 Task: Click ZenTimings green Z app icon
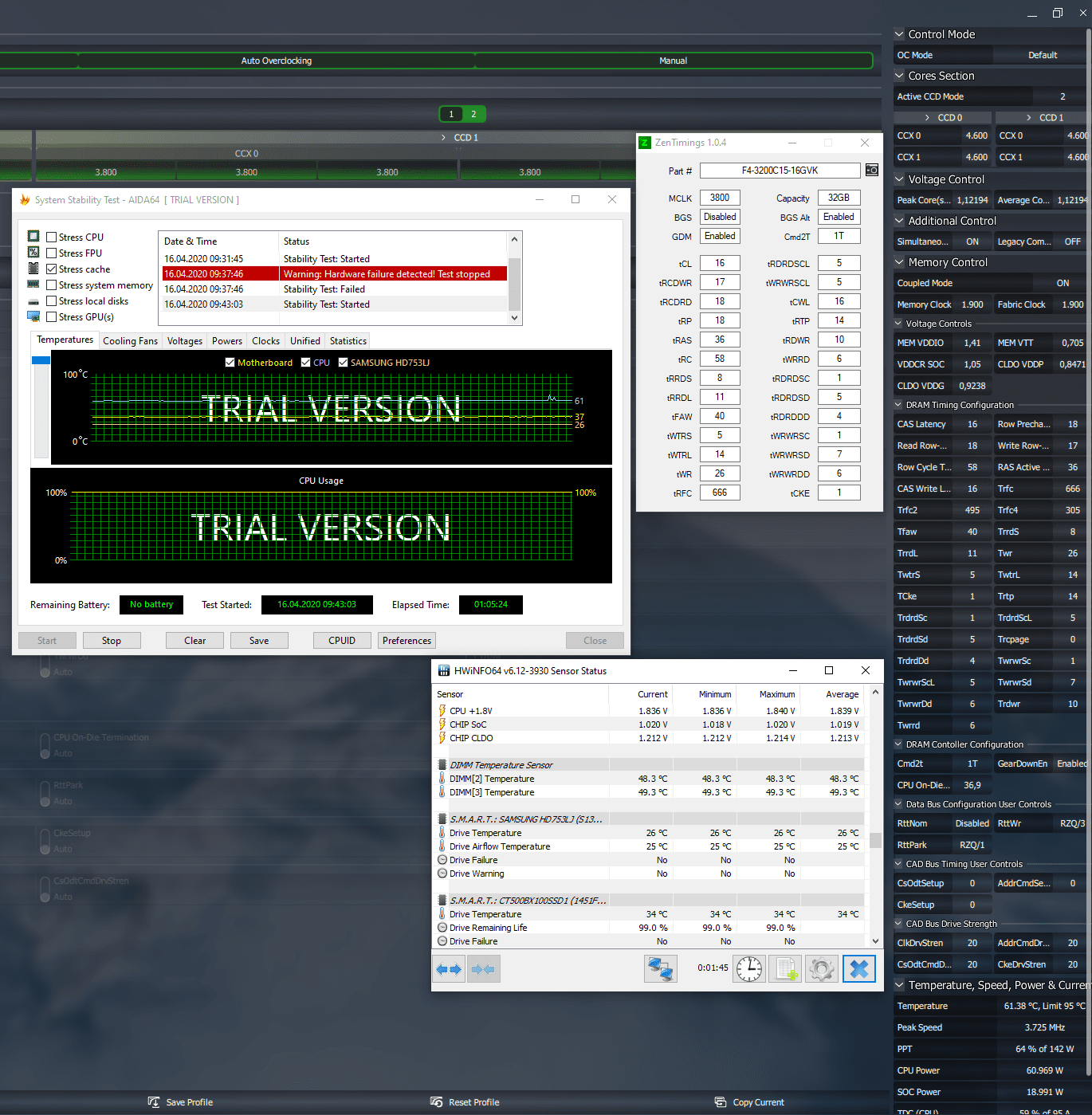coord(645,143)
